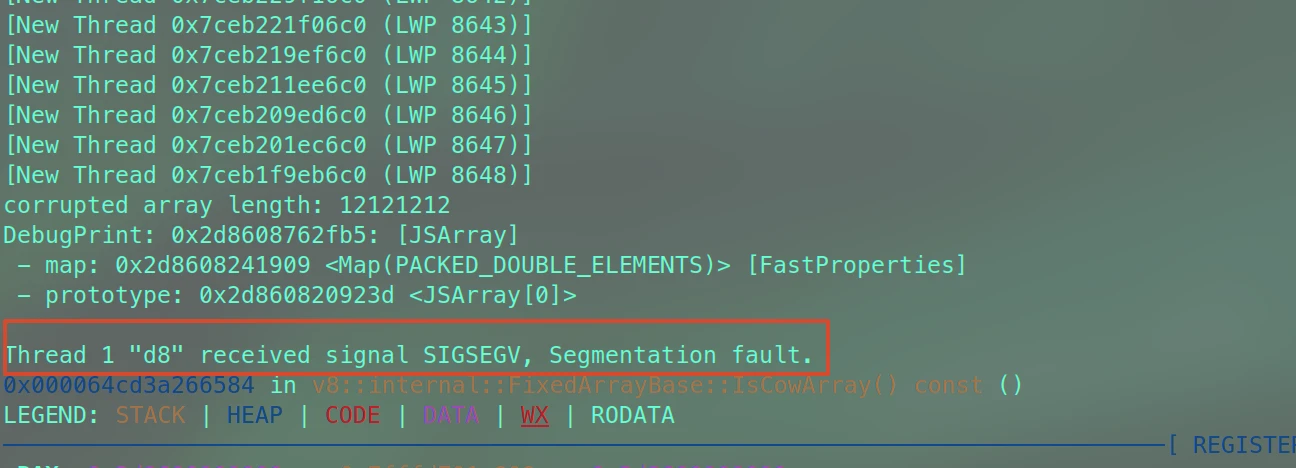The height and width of the screenshot is (468, 1296).
Task: Click the SIGSEGV Segmentation fault line
Action: click(x=409, y=355)
